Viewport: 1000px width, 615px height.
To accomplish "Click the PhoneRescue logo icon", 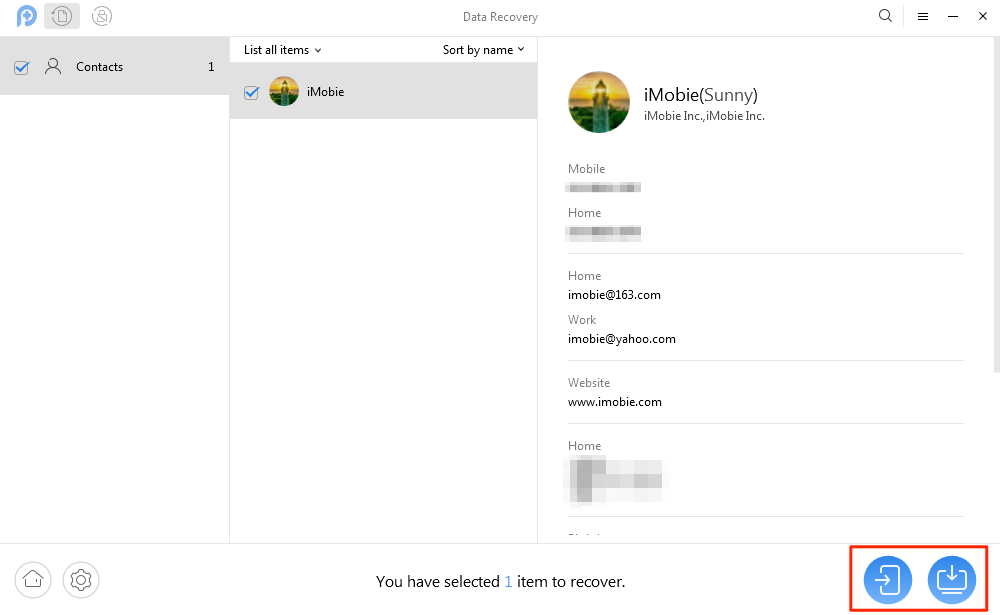I will click(x=27, y=16).
